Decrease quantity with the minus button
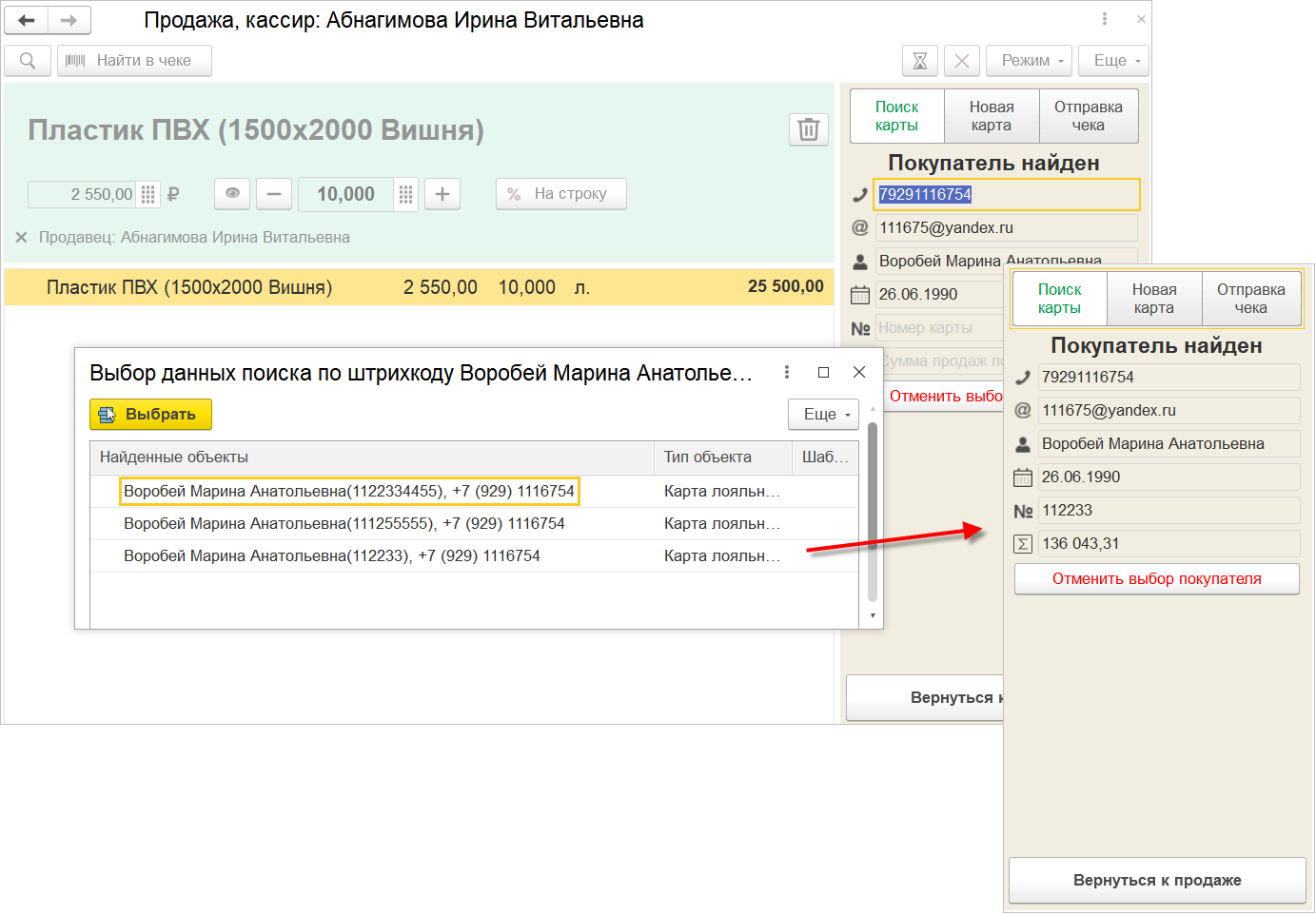Screen dimensions: 1316x915 [273, 194]
